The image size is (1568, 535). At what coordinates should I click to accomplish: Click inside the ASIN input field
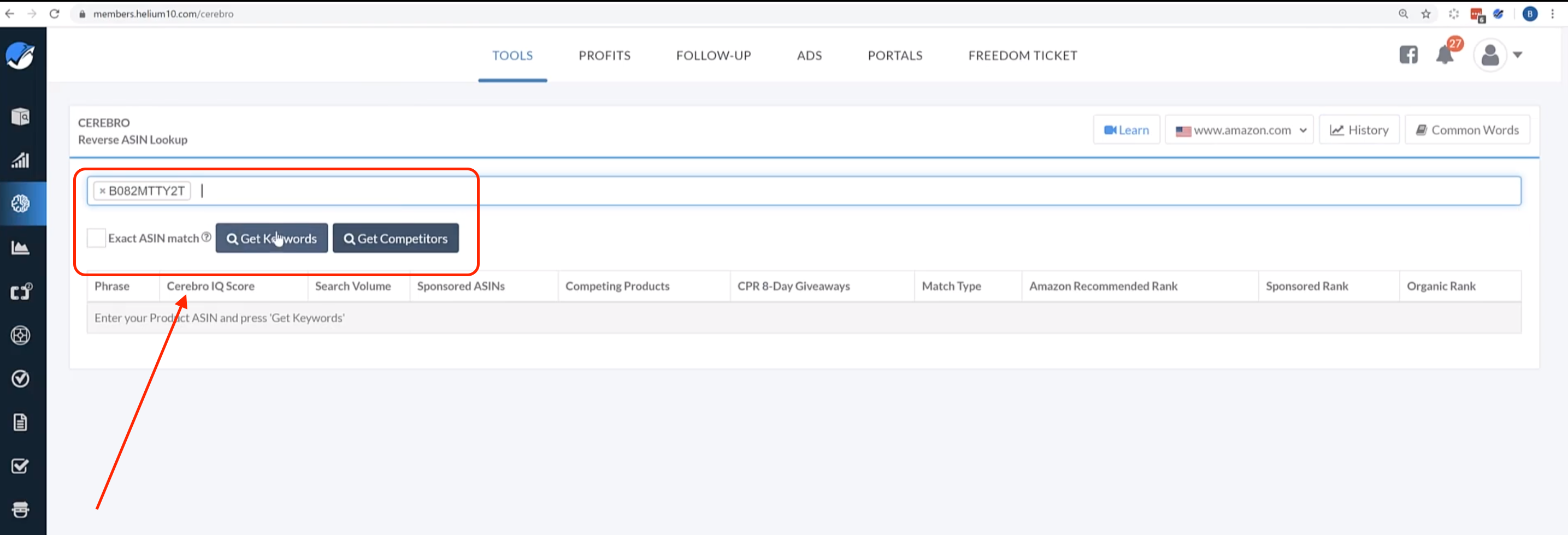804,191
